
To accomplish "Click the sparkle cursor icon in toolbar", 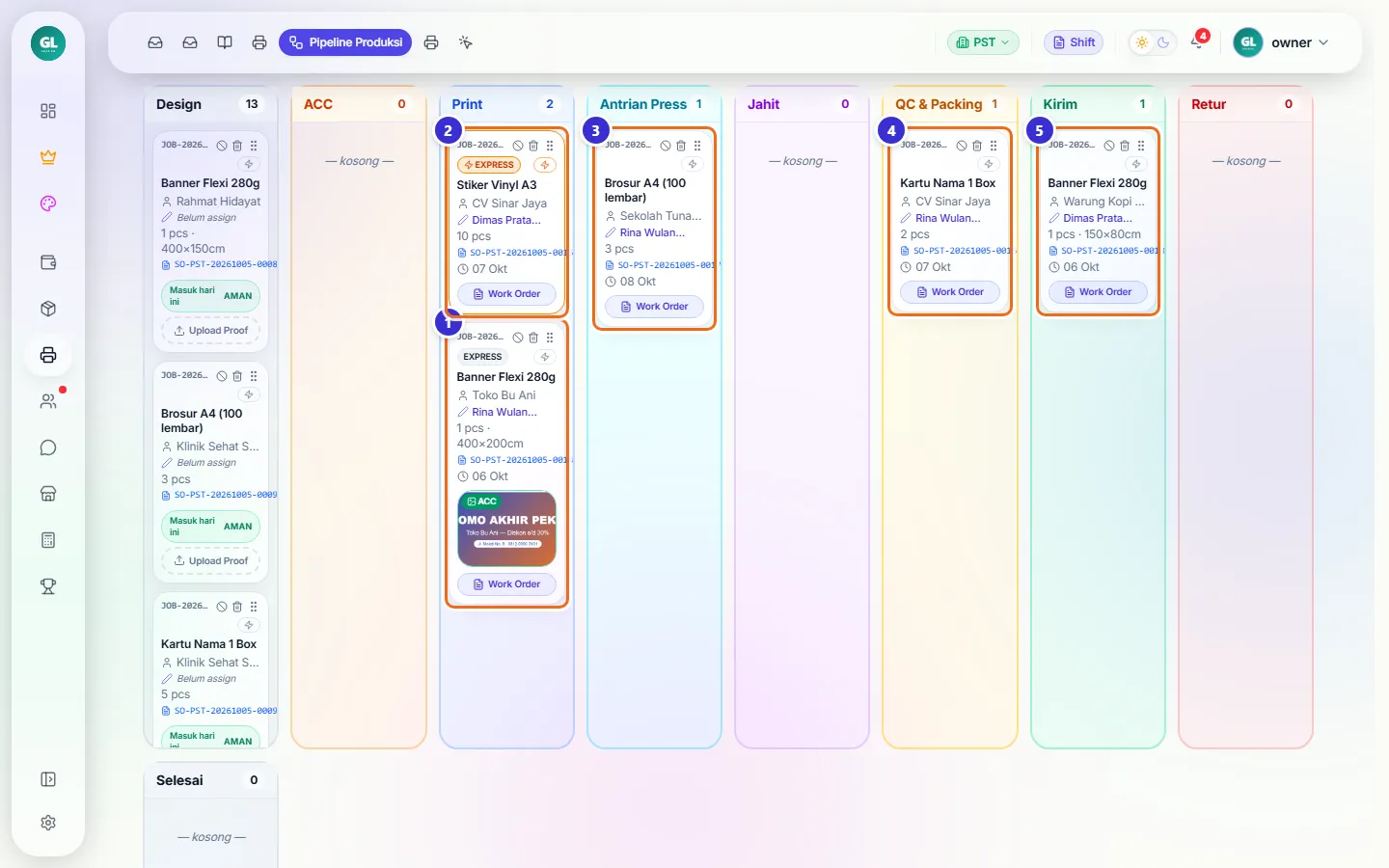I will coord(466,42).
